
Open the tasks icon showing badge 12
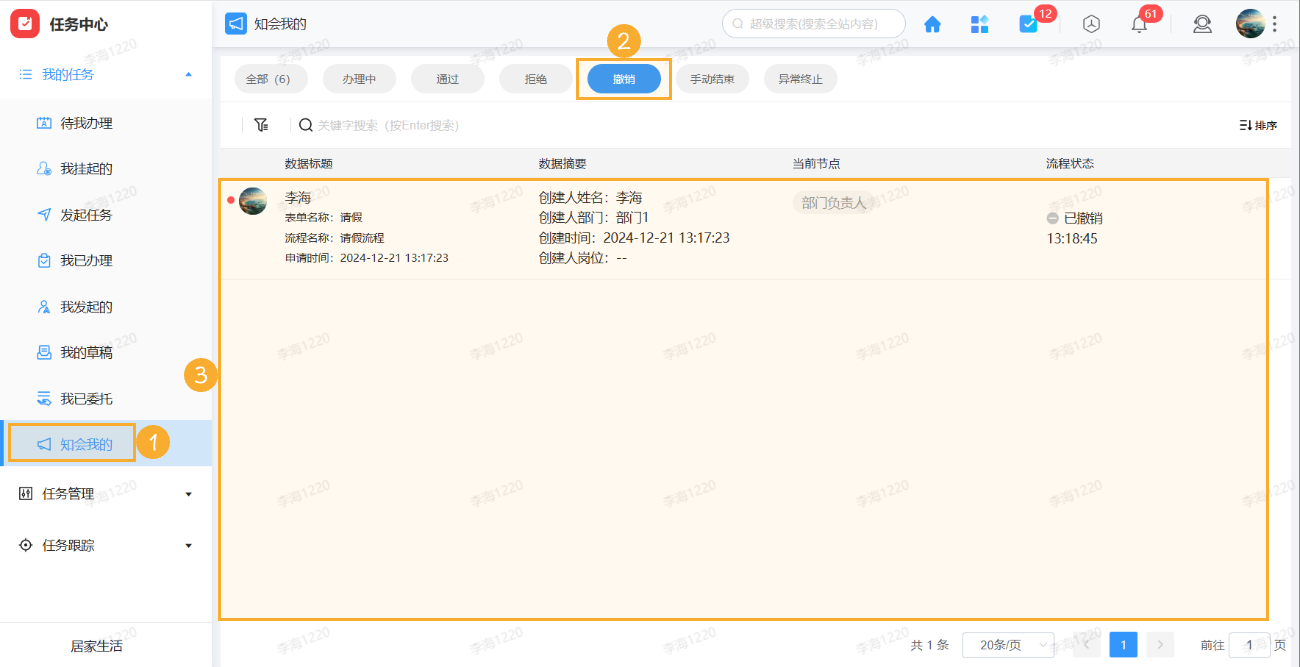(1030, 23)
